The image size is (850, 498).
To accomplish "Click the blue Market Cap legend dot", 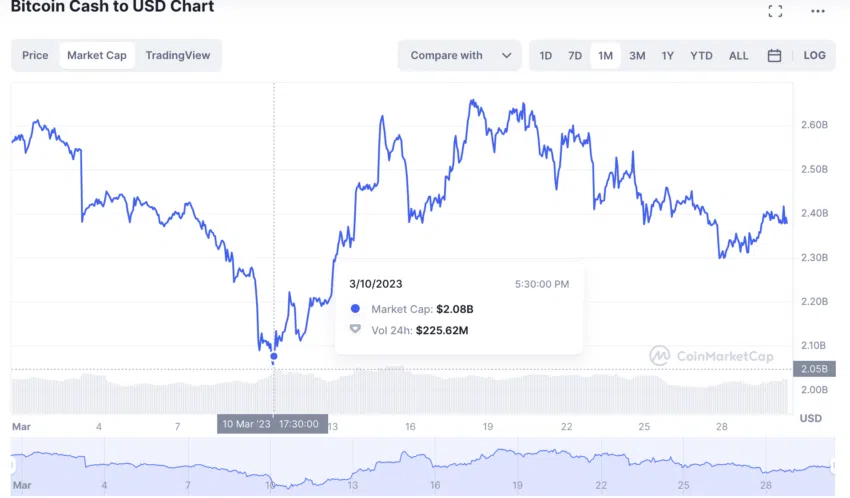I will (x=355, y=309).
